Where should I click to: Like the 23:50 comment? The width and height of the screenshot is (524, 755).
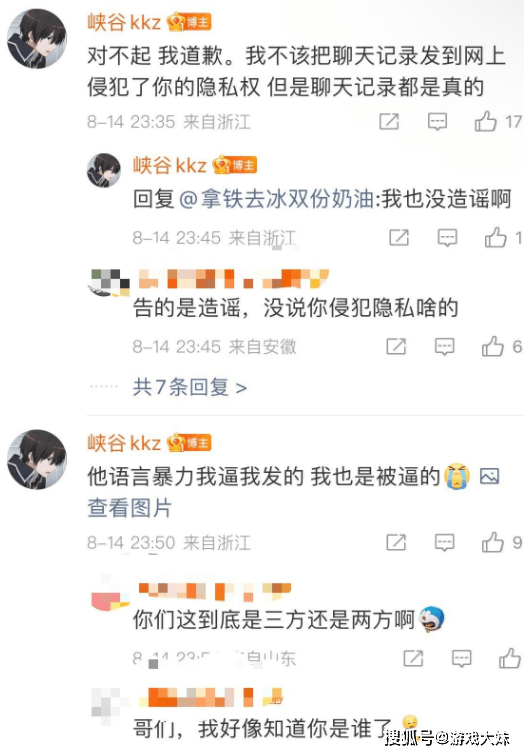[x=493, y=542]
